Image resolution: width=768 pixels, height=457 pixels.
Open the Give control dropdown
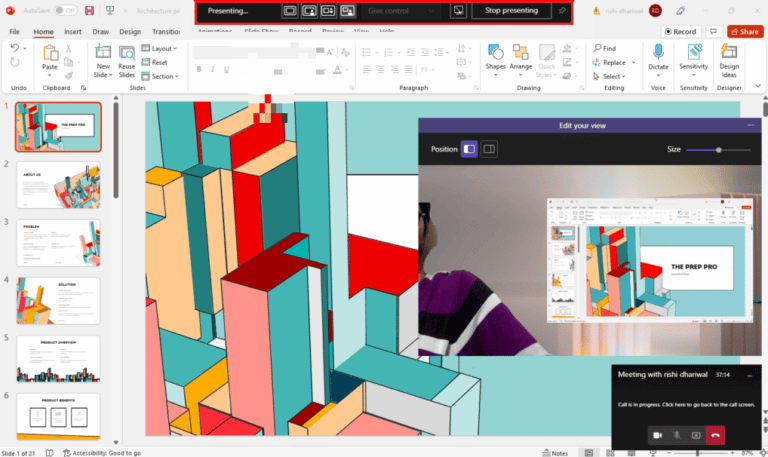coord(400,10)
